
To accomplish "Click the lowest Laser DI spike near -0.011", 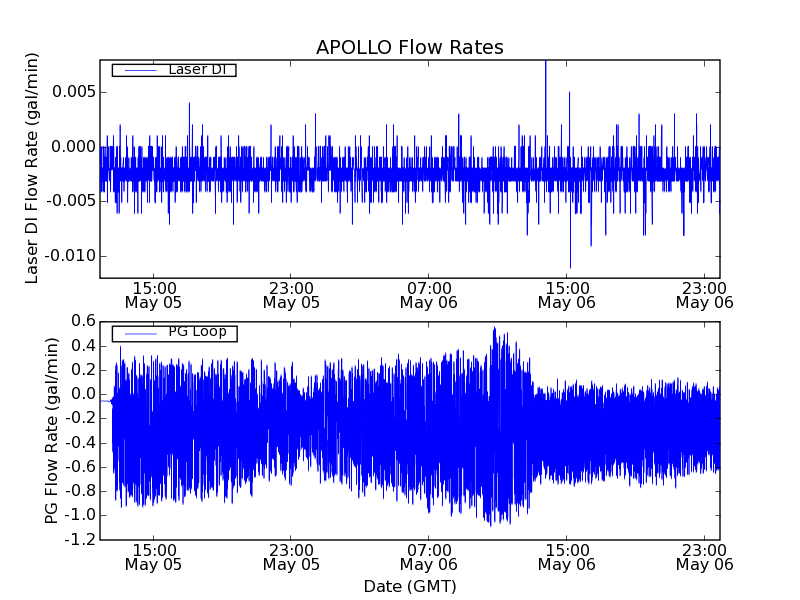I will tap(570, 267).
